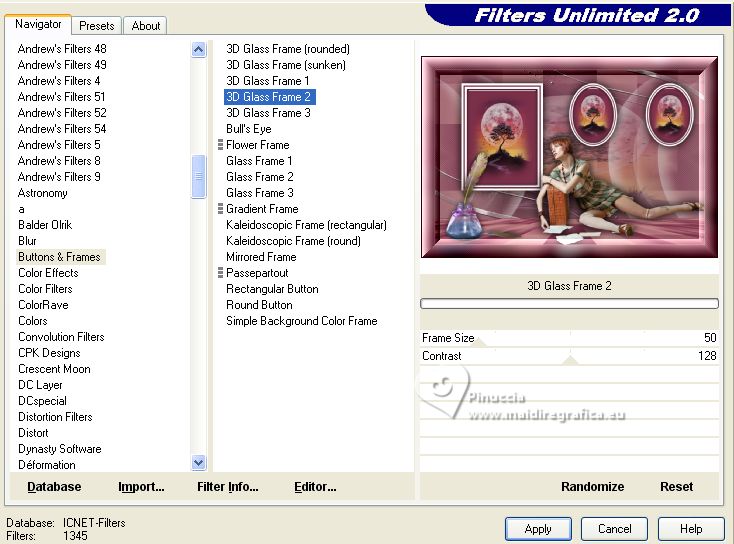Screen dimensions: 734x544
Task: Click the scroll up arrow in category list
Action: pos(198,49)
